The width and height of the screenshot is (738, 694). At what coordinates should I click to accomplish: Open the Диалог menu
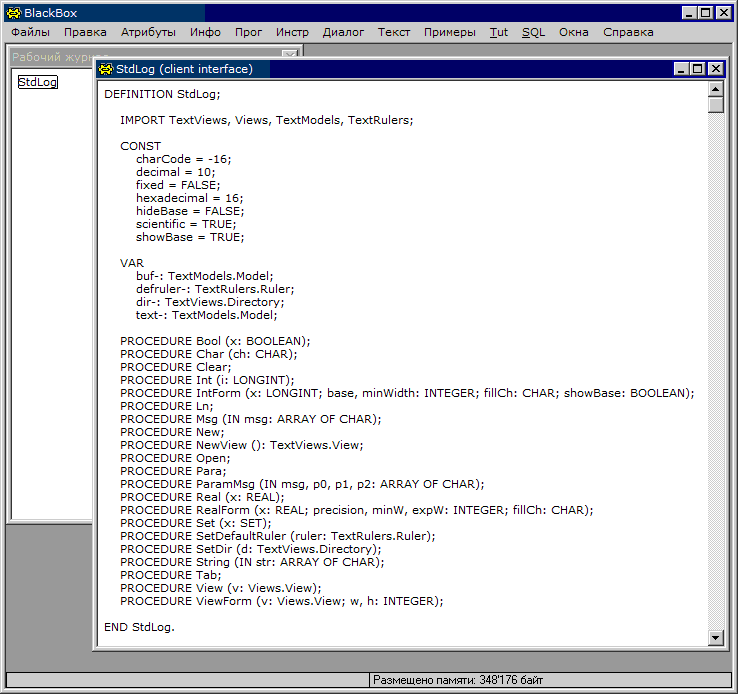click(343, 32)
